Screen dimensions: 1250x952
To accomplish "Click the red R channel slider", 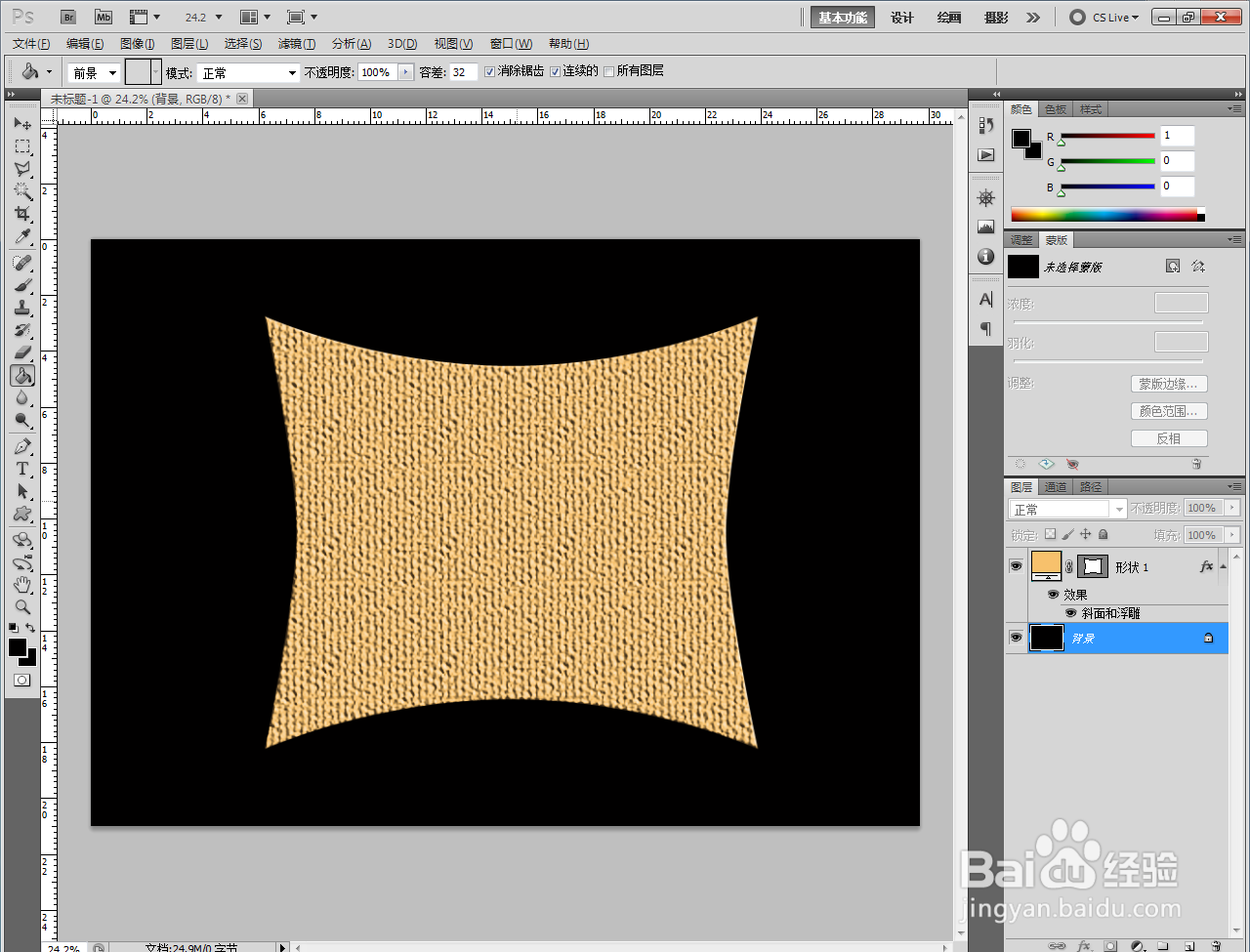I will (1107, 136).
